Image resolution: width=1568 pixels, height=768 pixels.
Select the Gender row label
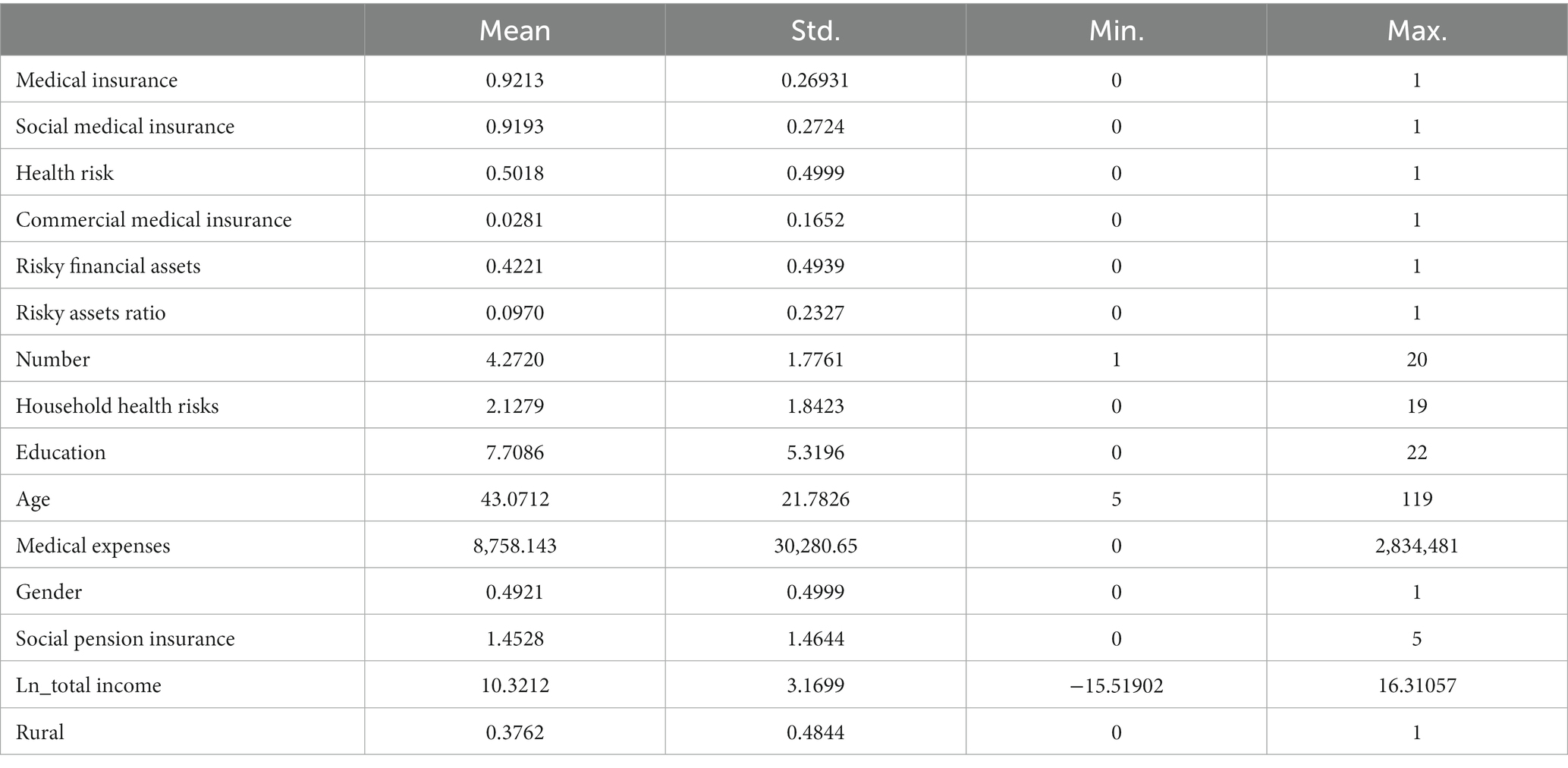coord(49,592)
